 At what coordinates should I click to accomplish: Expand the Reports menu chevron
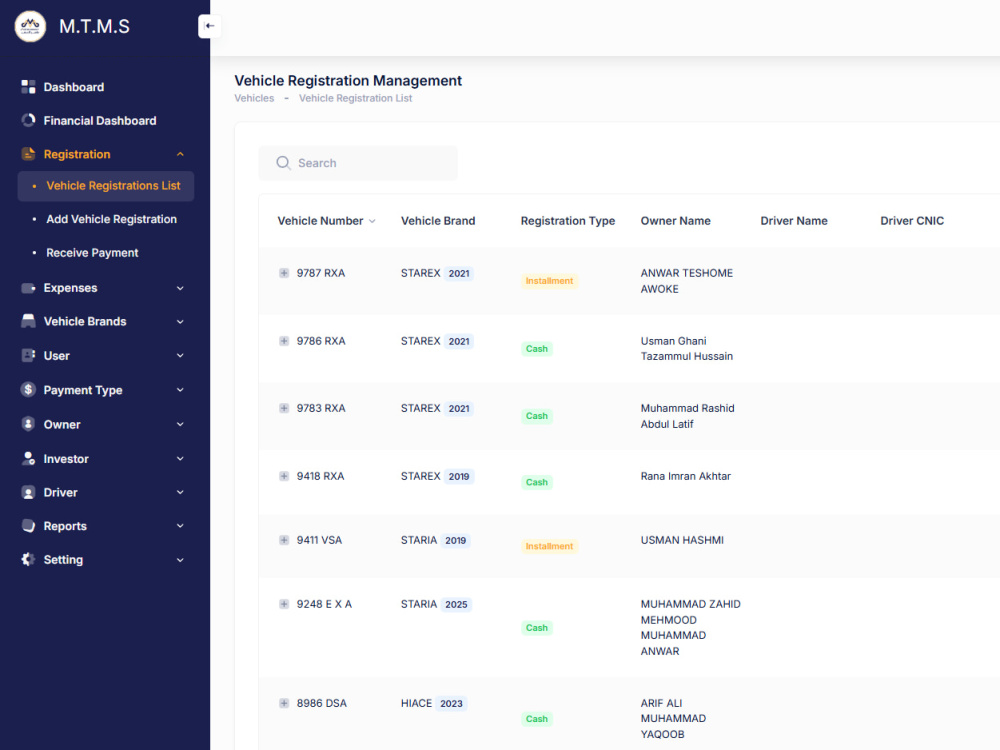pyautogui.click(x=180, y=526)
